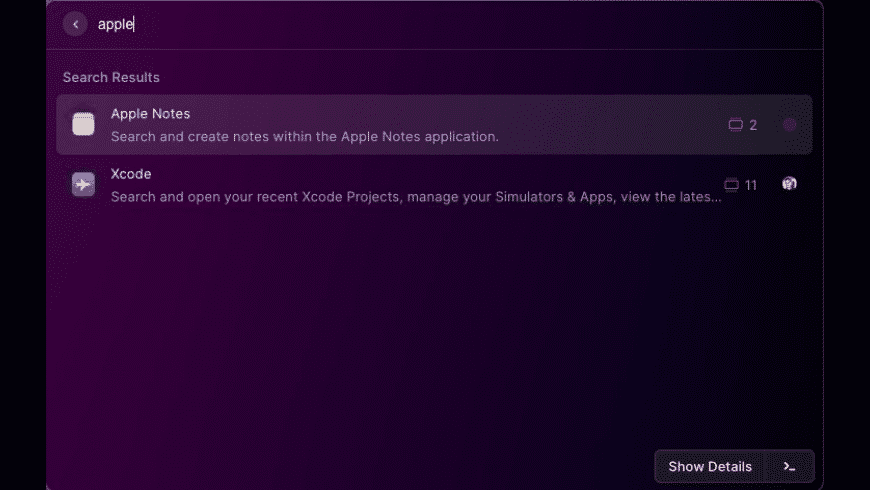Click the '2' commands count for Apple Notes
Screen dimensions: 870x490
pos(753,125)
